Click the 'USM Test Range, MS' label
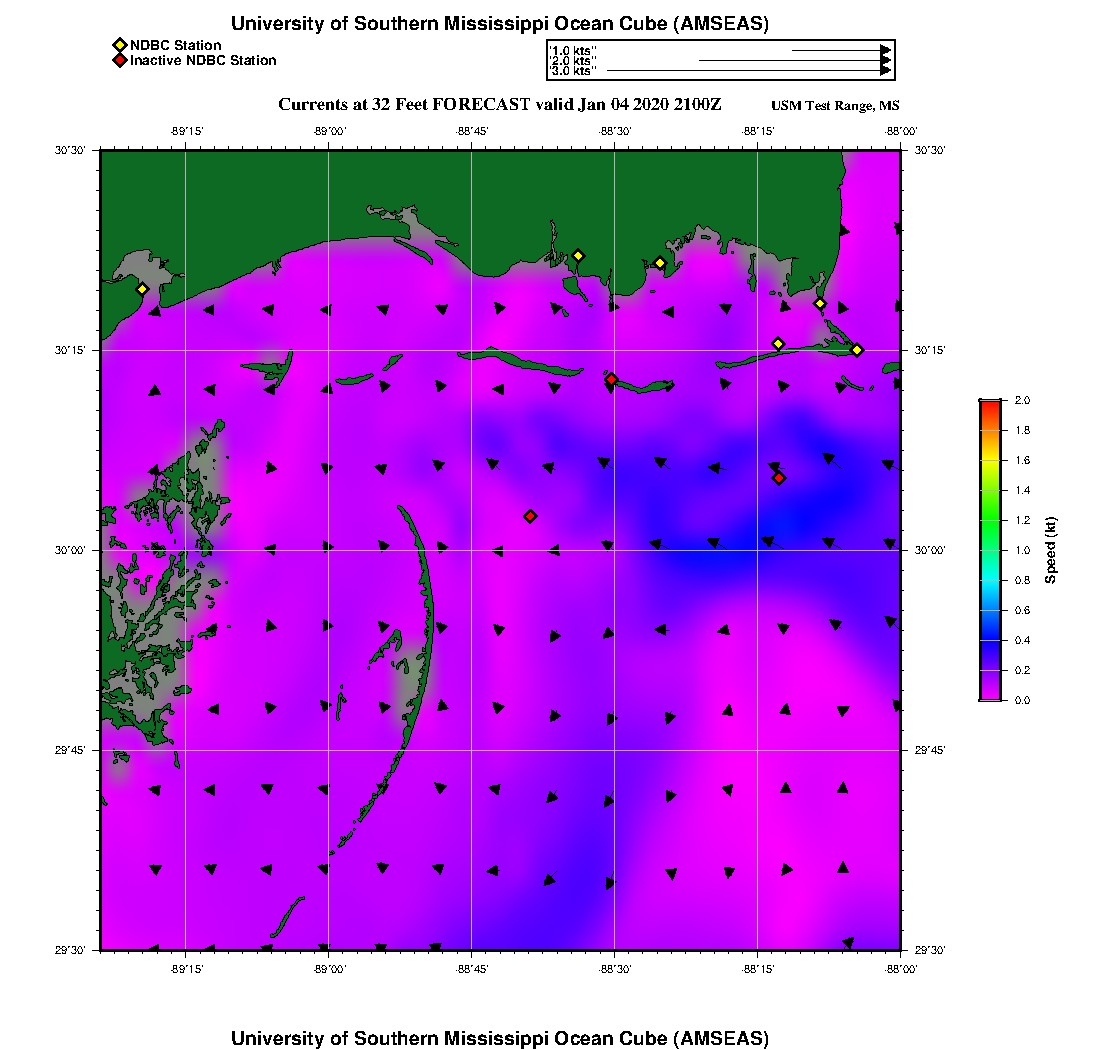The height and width of the screenshot is (1050, 1100). (x=834, y=106)
